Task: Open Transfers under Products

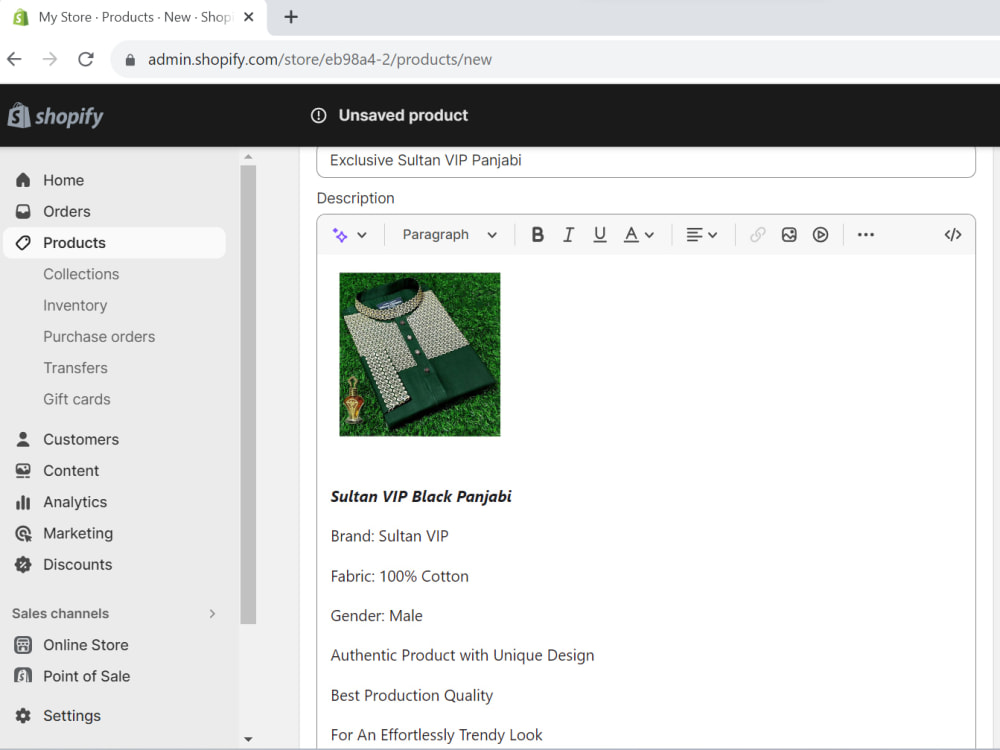Action: (x=75, y=367)
